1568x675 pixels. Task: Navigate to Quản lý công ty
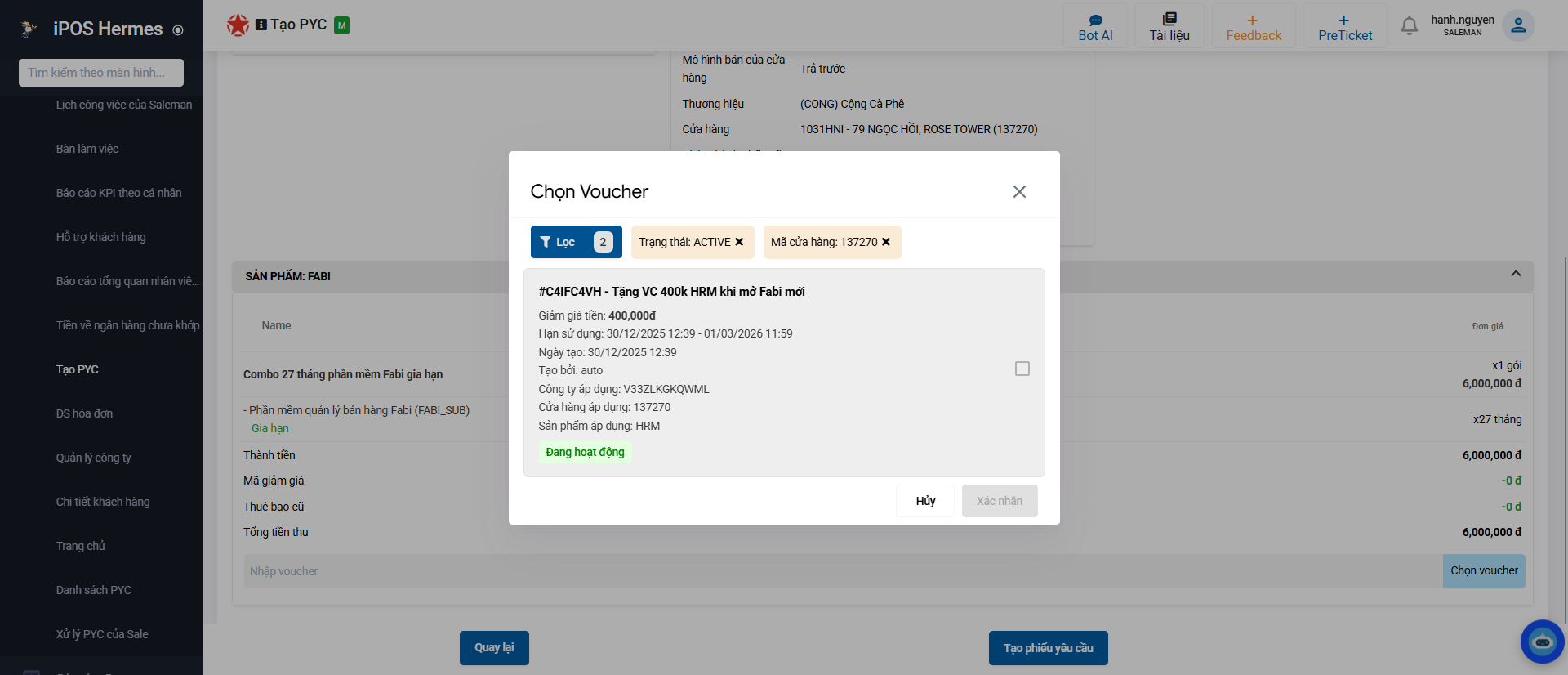tap(94, 458)
